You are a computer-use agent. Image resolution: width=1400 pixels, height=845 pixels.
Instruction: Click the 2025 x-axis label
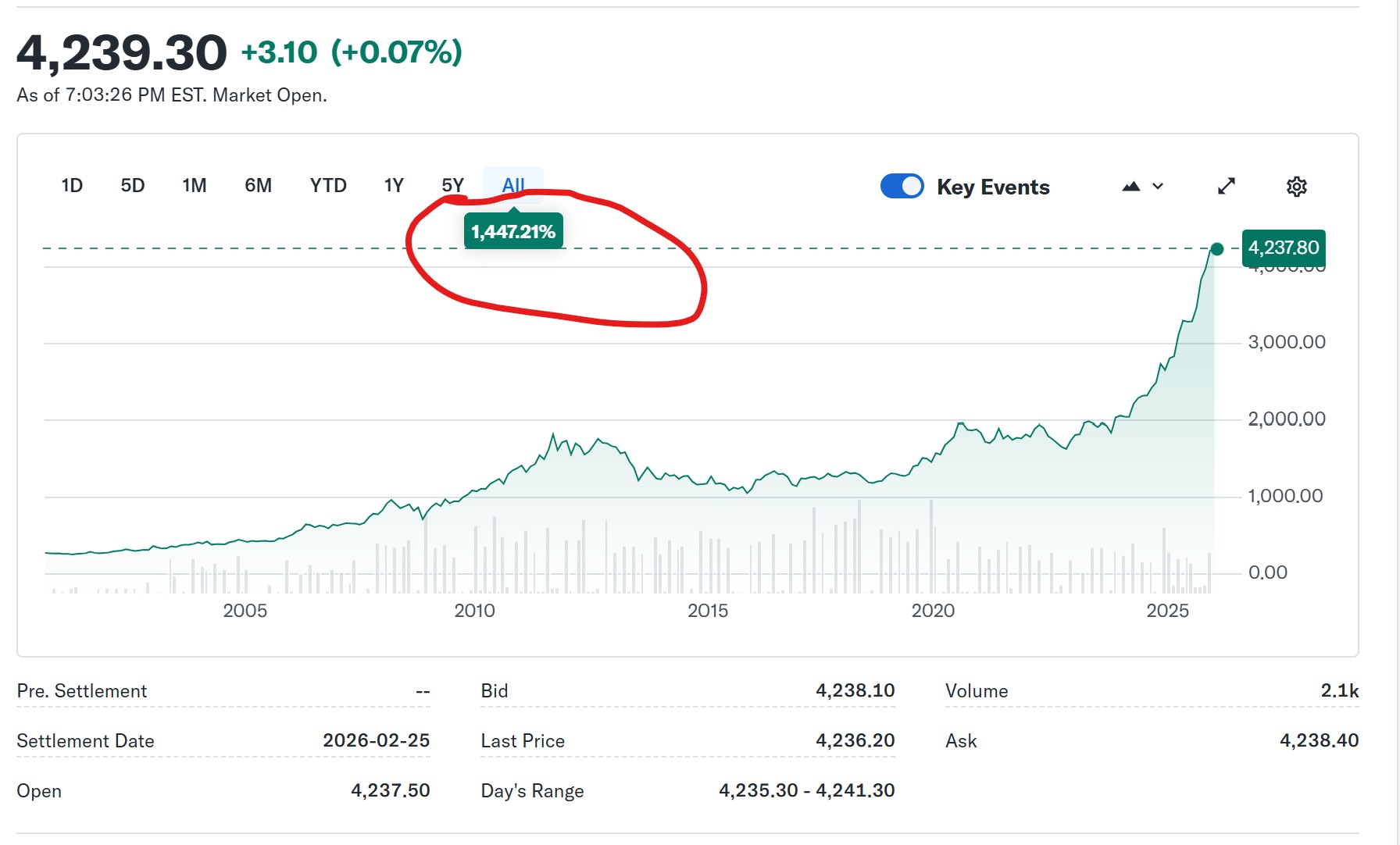[1167, 611]
